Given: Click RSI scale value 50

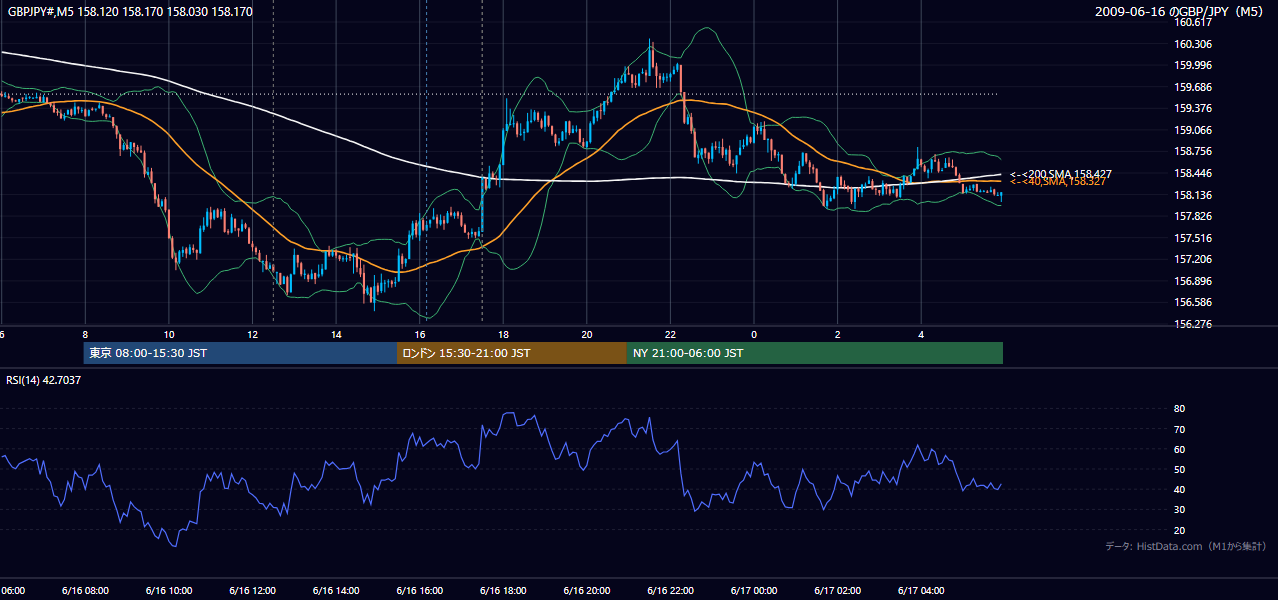Looking at the screenshot, I should [1179, 469].
